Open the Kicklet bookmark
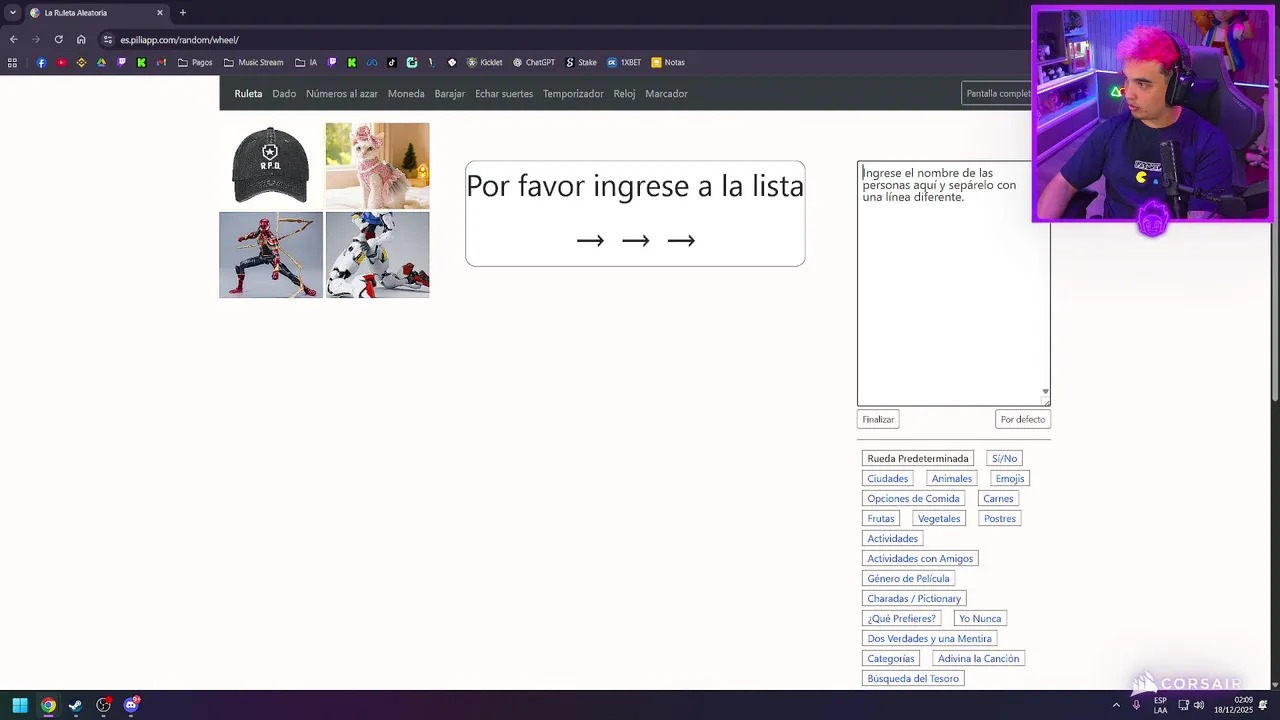Image resolution: width=1280 pixels, height=720 pixels. pyautogui.click(x=485, y=62)
